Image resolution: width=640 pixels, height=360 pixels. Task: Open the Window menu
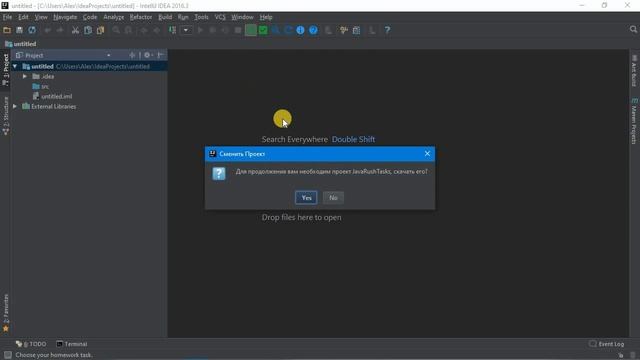(242, 17)
